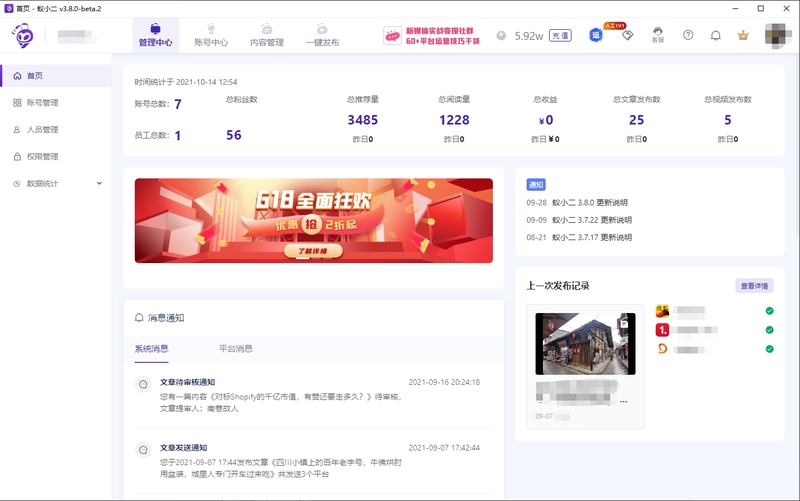Click green check for third platform
The image size is (800, 501).
click(x=769, y=349)
